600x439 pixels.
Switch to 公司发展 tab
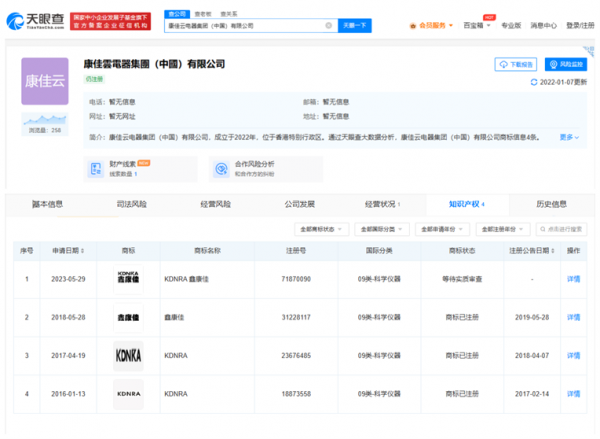[300, 204]
